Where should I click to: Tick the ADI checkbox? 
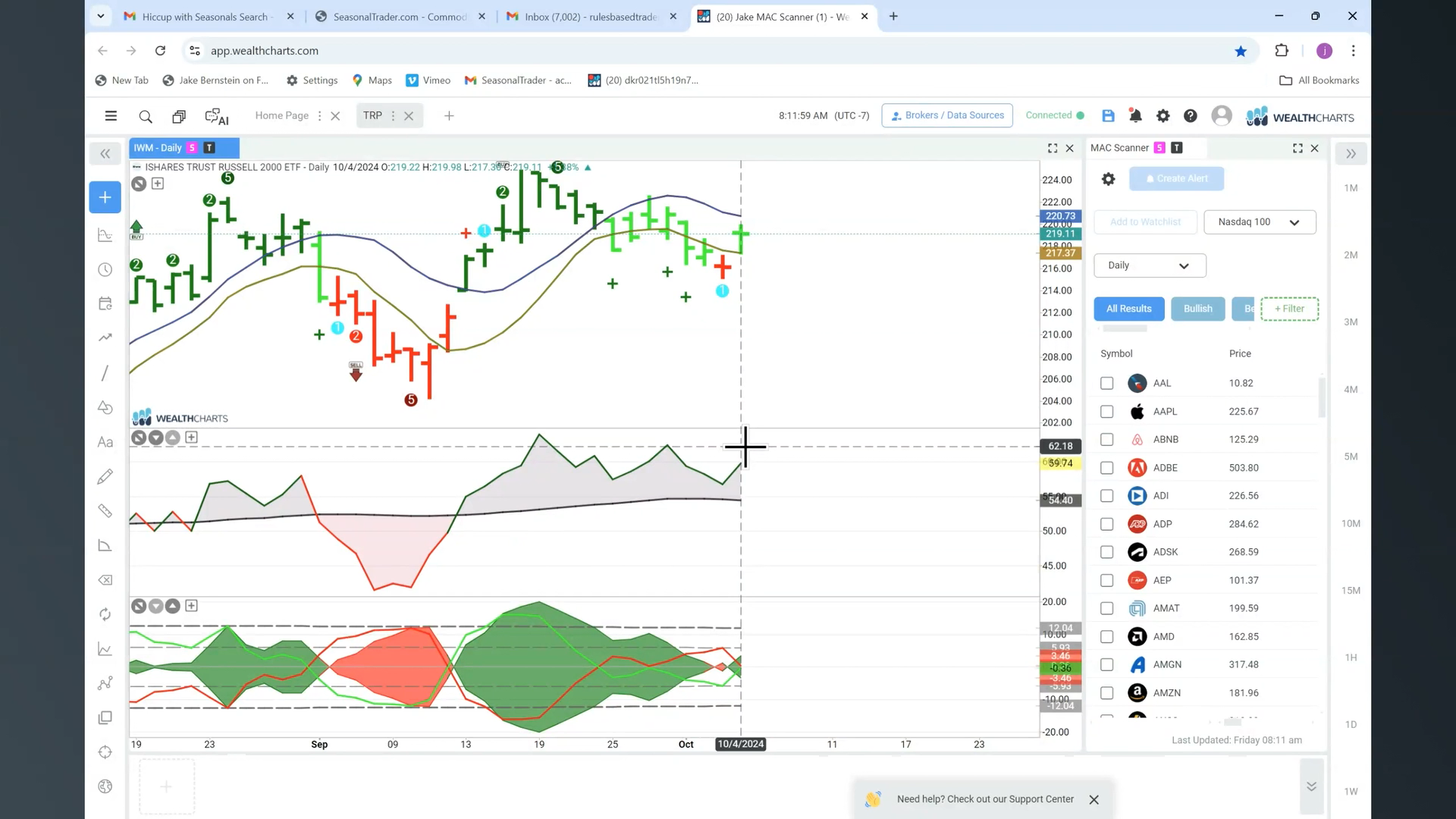click(1107, 496)
